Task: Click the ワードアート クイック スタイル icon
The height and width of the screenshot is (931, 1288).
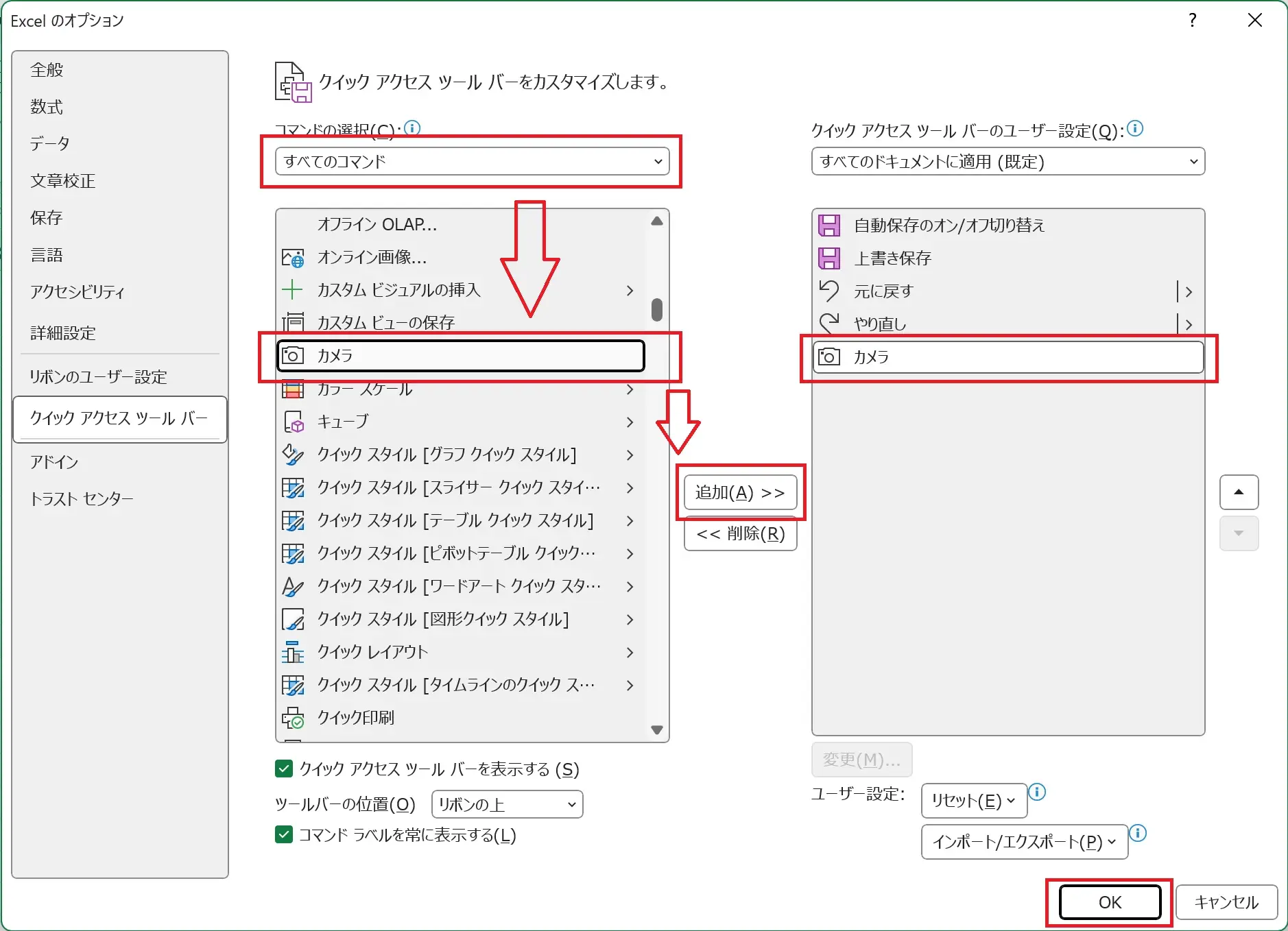Action: pyautogui.click(x=293, y=586)
